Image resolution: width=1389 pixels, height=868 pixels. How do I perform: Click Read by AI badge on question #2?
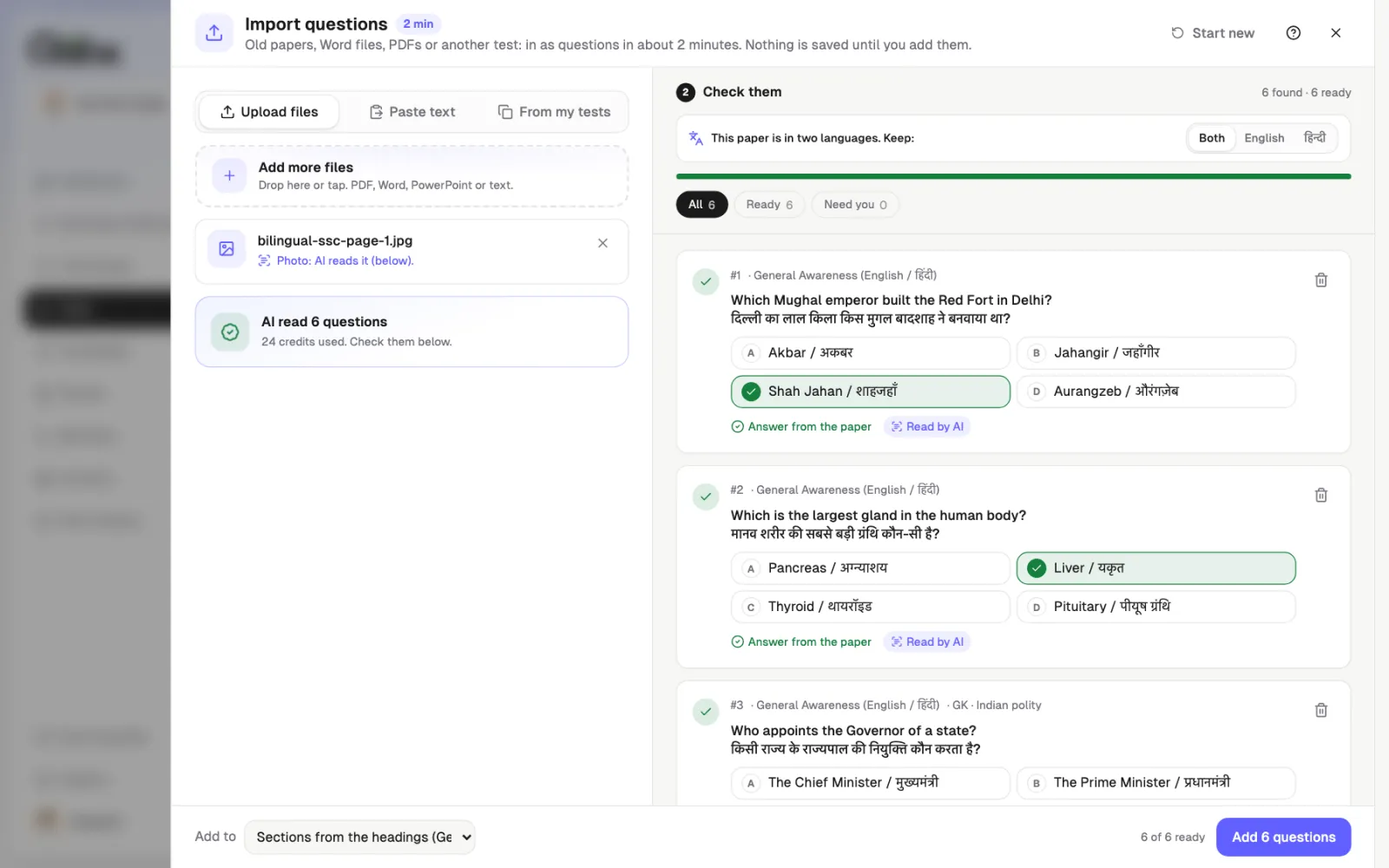click(x=927, y=641)
